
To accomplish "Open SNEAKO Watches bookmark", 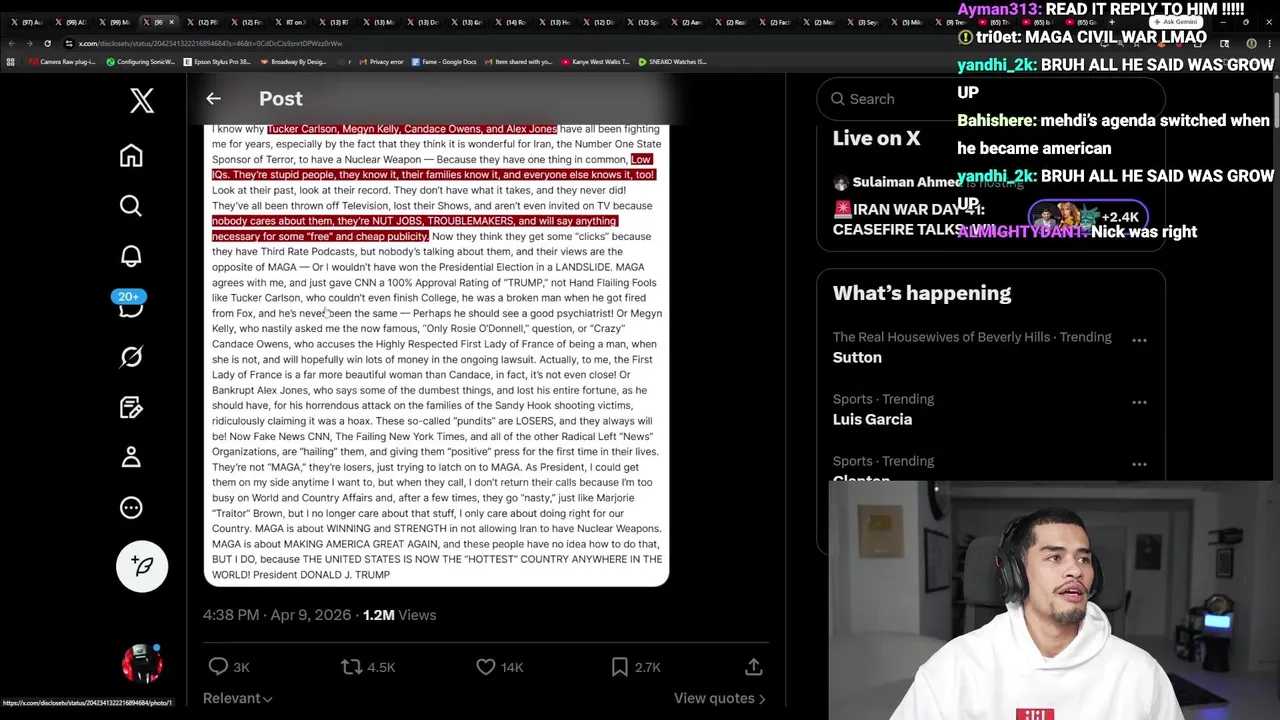I will click(673, 62).
